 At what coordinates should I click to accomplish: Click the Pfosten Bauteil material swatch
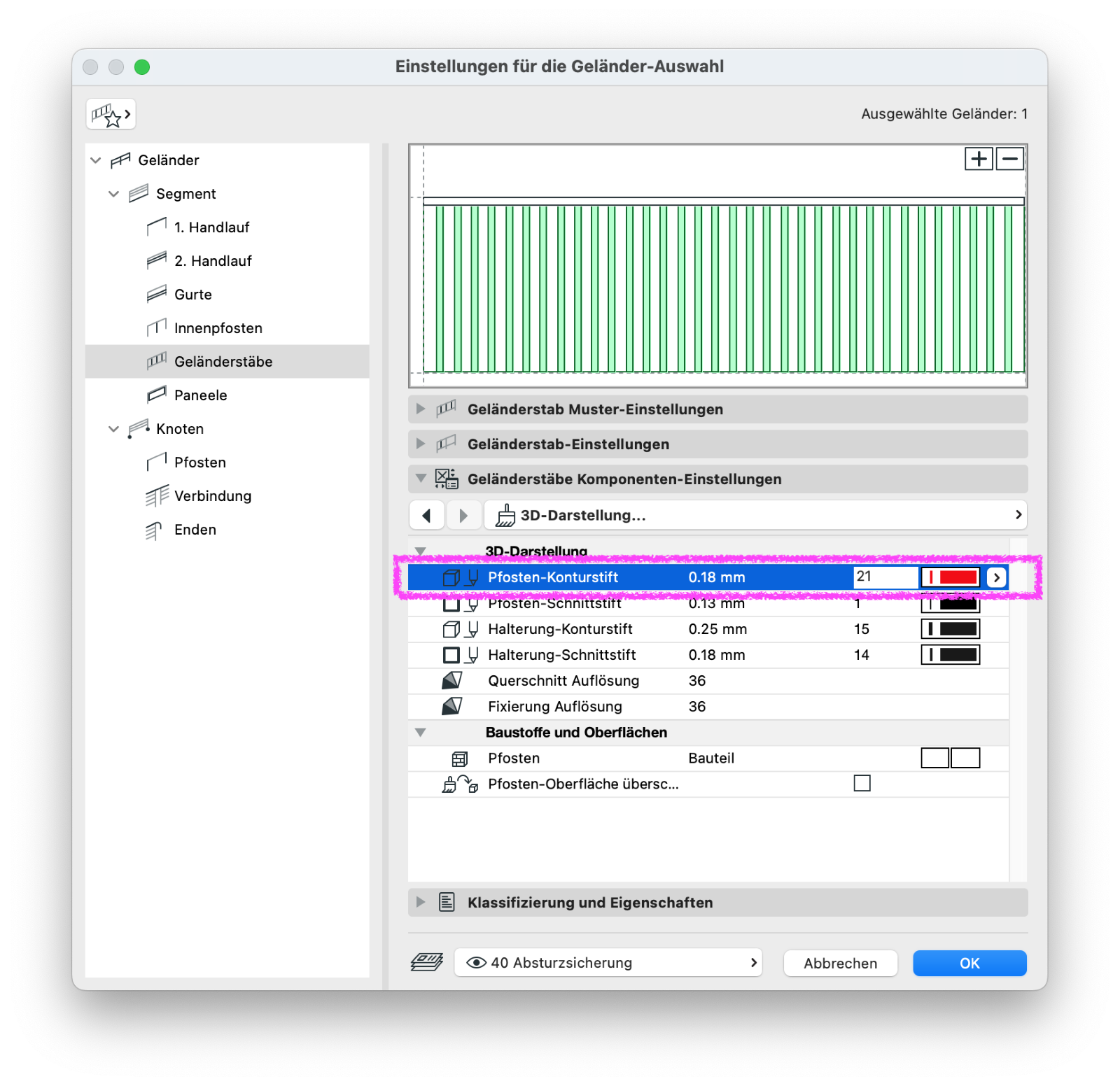click(x=951, y=758)
